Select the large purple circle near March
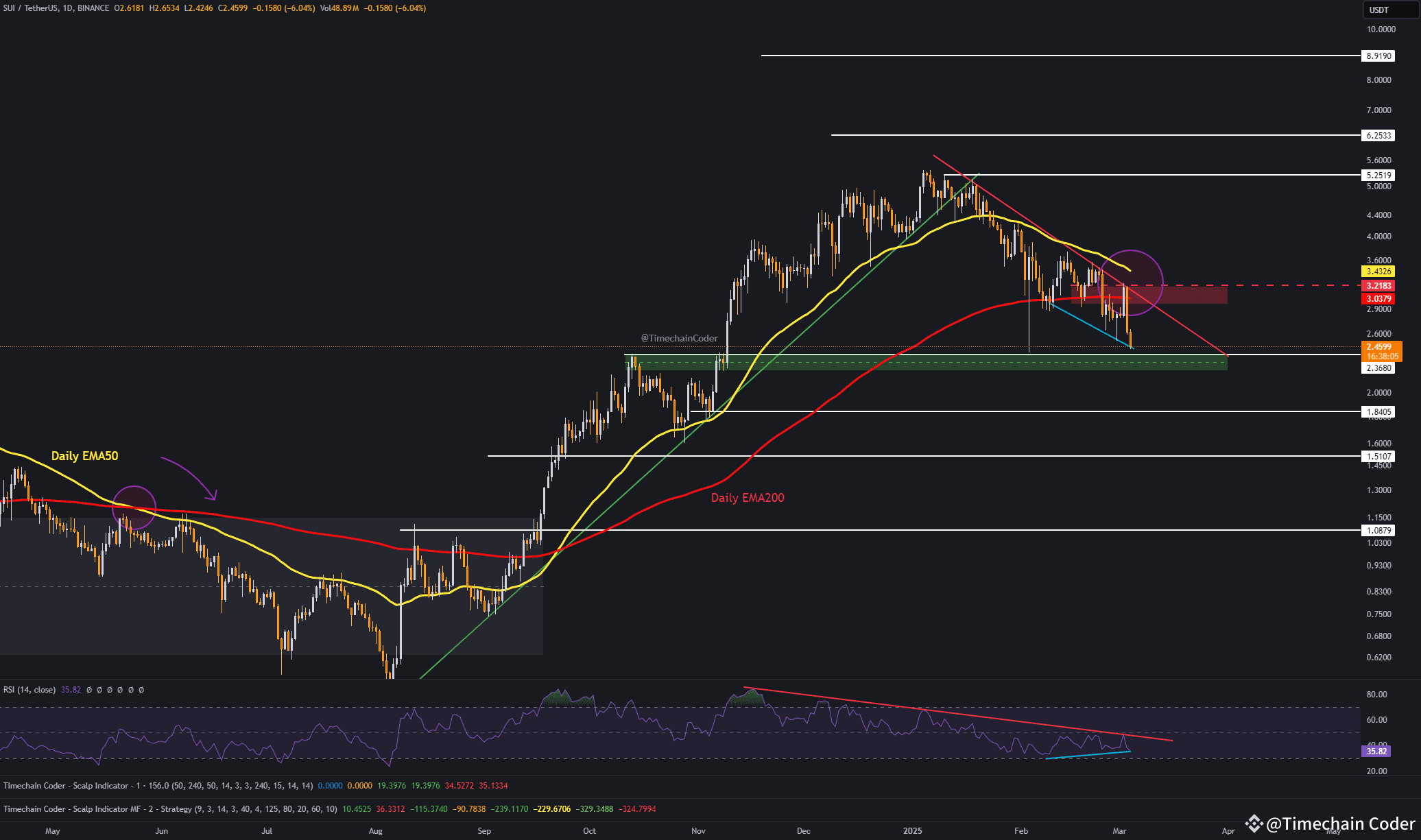Viewport: 1421px width, 840px height. point(1131,283)
